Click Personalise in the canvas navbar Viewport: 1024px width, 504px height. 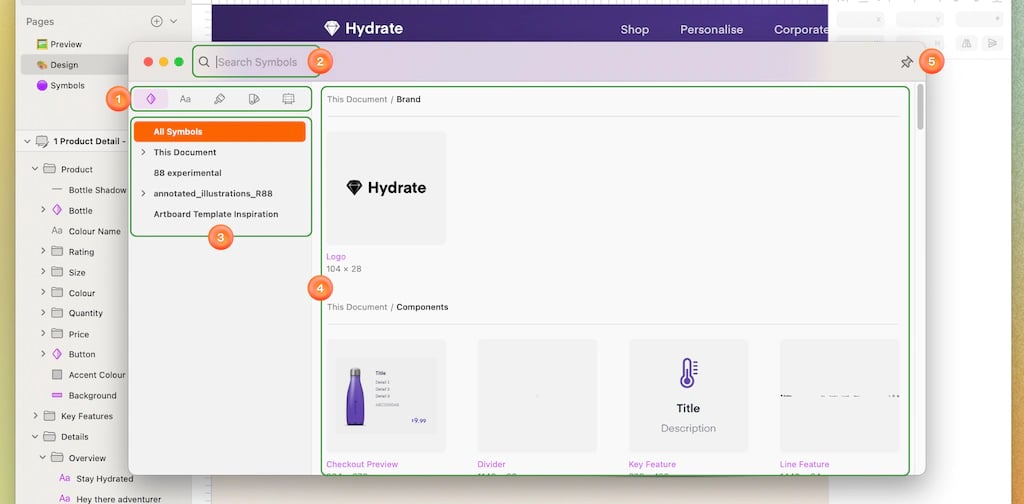pyautogui.click(x=712, y=29)
